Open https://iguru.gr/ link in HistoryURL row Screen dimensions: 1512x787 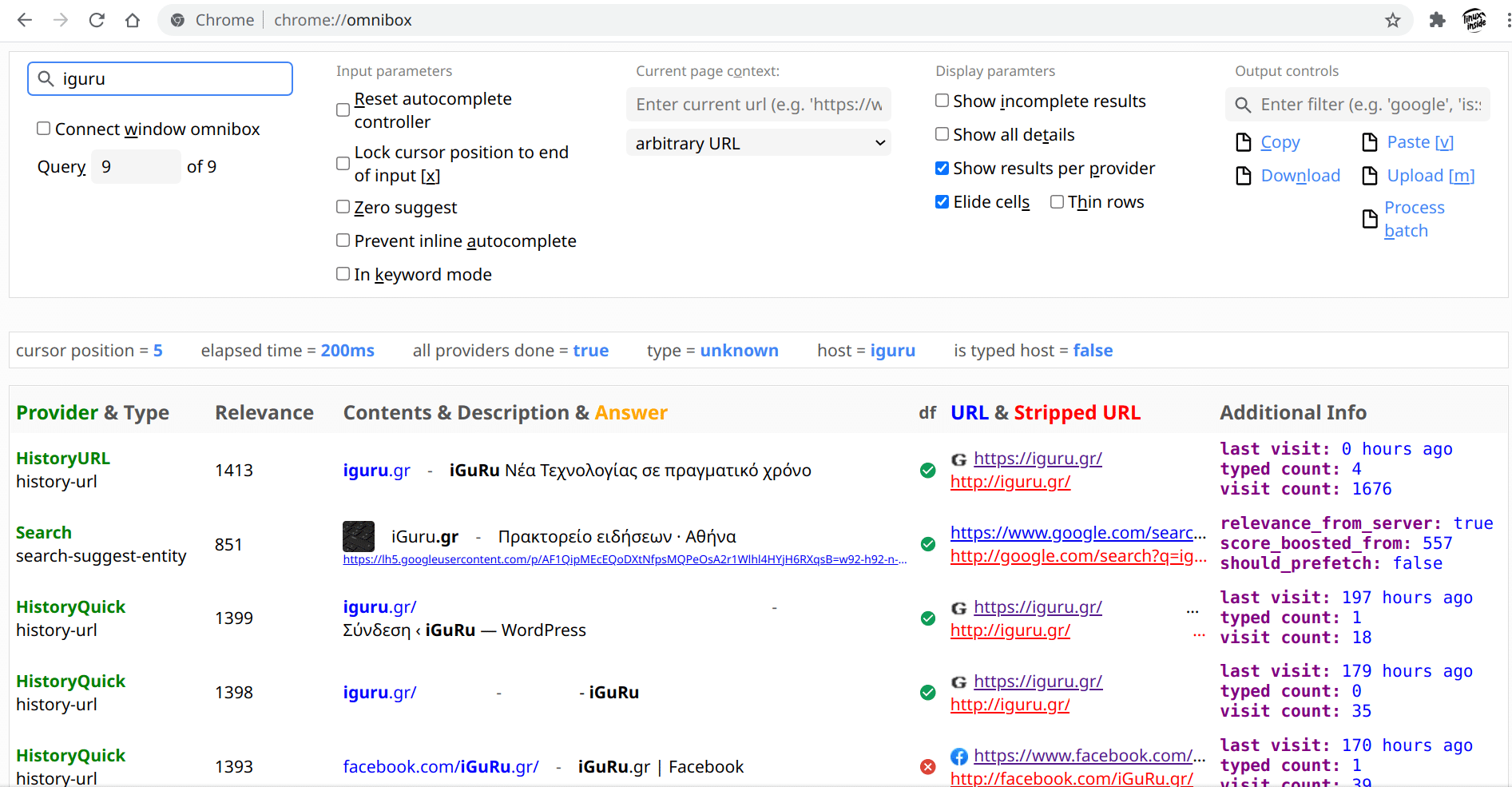[x=1038, y=459]
